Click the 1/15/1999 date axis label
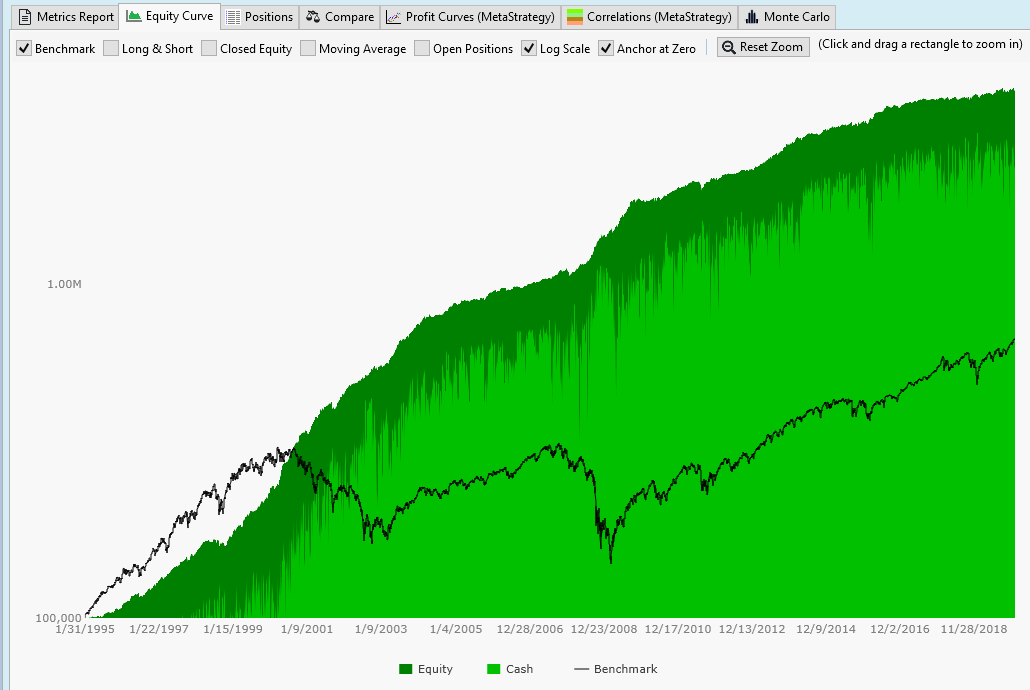This screenshot has height=690, width=1030. coord(233,629)
